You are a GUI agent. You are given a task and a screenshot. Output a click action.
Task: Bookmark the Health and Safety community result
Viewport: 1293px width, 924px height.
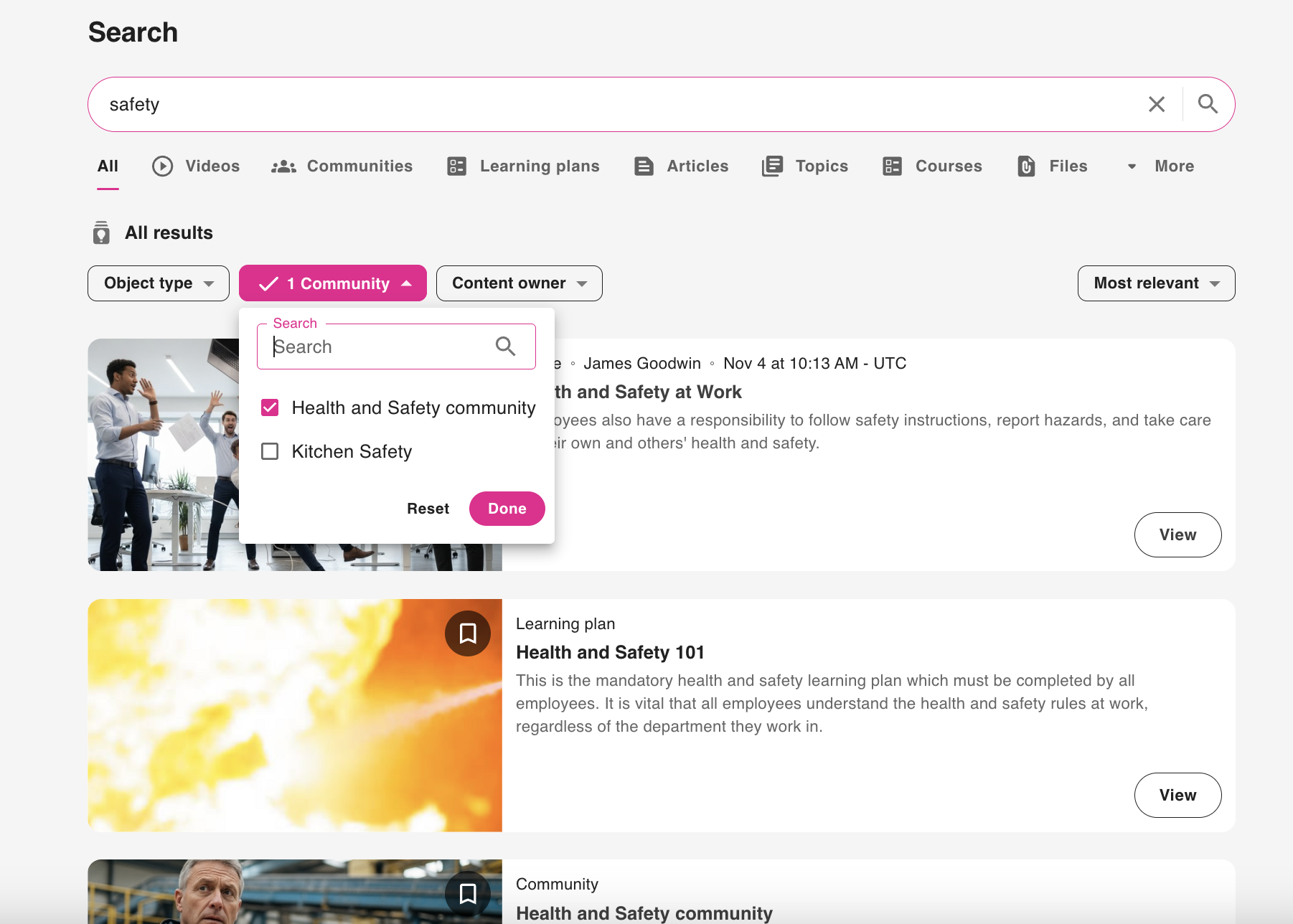coord(468,893)
